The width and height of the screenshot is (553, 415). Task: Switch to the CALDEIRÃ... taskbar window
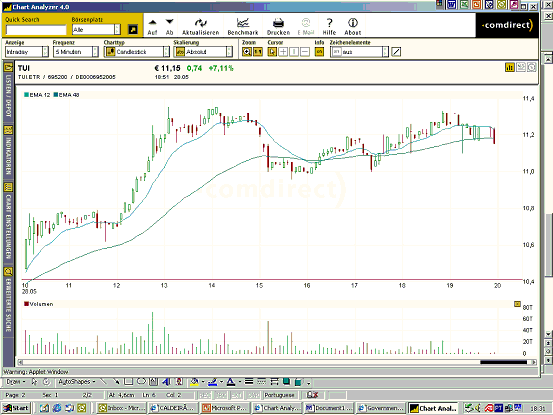tap(173, 408)
